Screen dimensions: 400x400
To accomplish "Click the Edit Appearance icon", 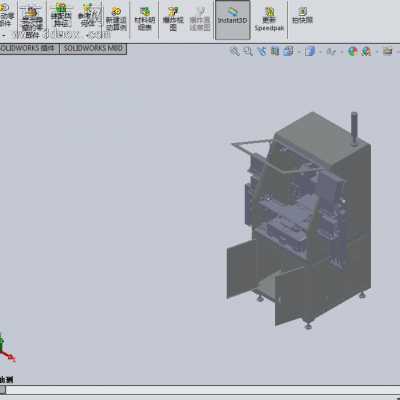I will 353,51.
